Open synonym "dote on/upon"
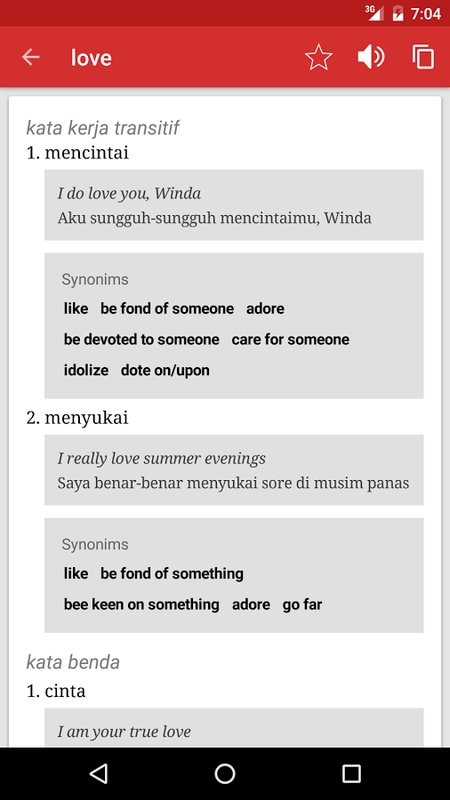 point(165,370)
